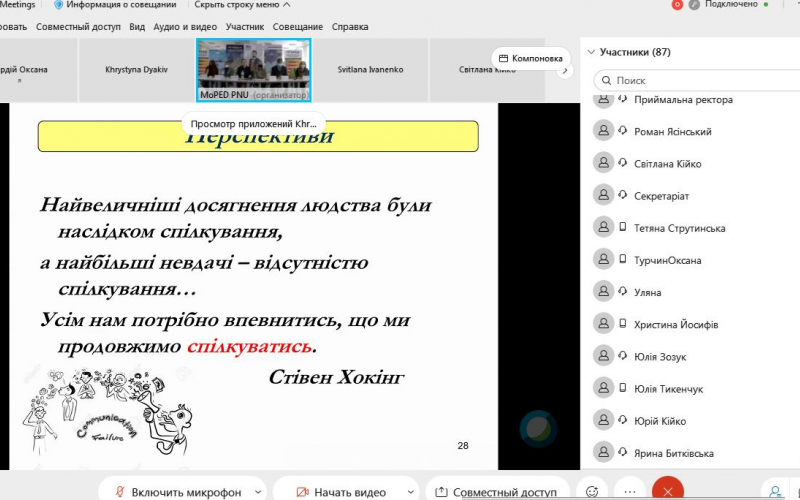The height and width of the screenshot is (500, 800).
Task: Click avatar icon of Юлія Зозук
Action: click(603, 356)
